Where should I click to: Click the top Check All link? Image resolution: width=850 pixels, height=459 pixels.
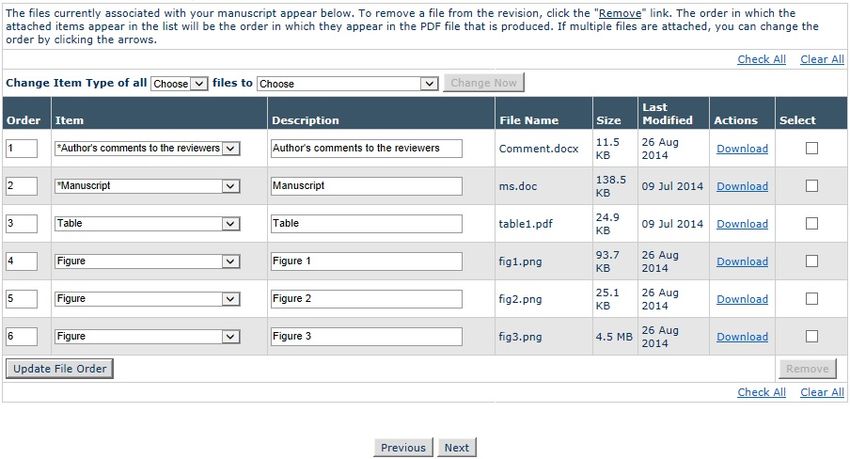click(x=761, y=59)
